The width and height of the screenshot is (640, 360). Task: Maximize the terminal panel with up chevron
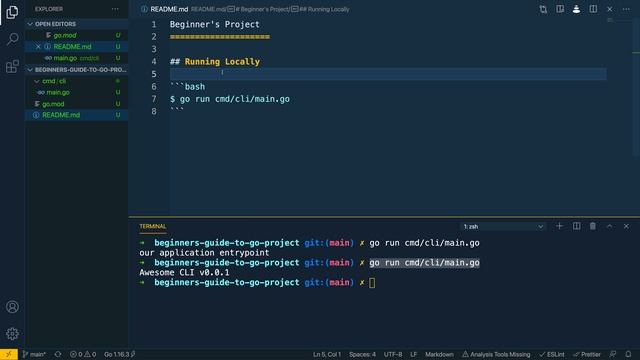coord(609,226)
